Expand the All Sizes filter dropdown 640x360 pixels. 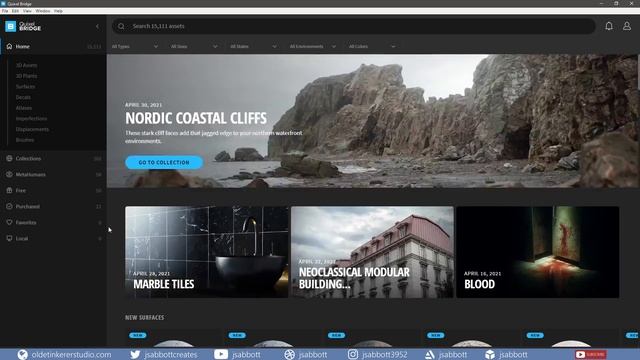[194, 47]
